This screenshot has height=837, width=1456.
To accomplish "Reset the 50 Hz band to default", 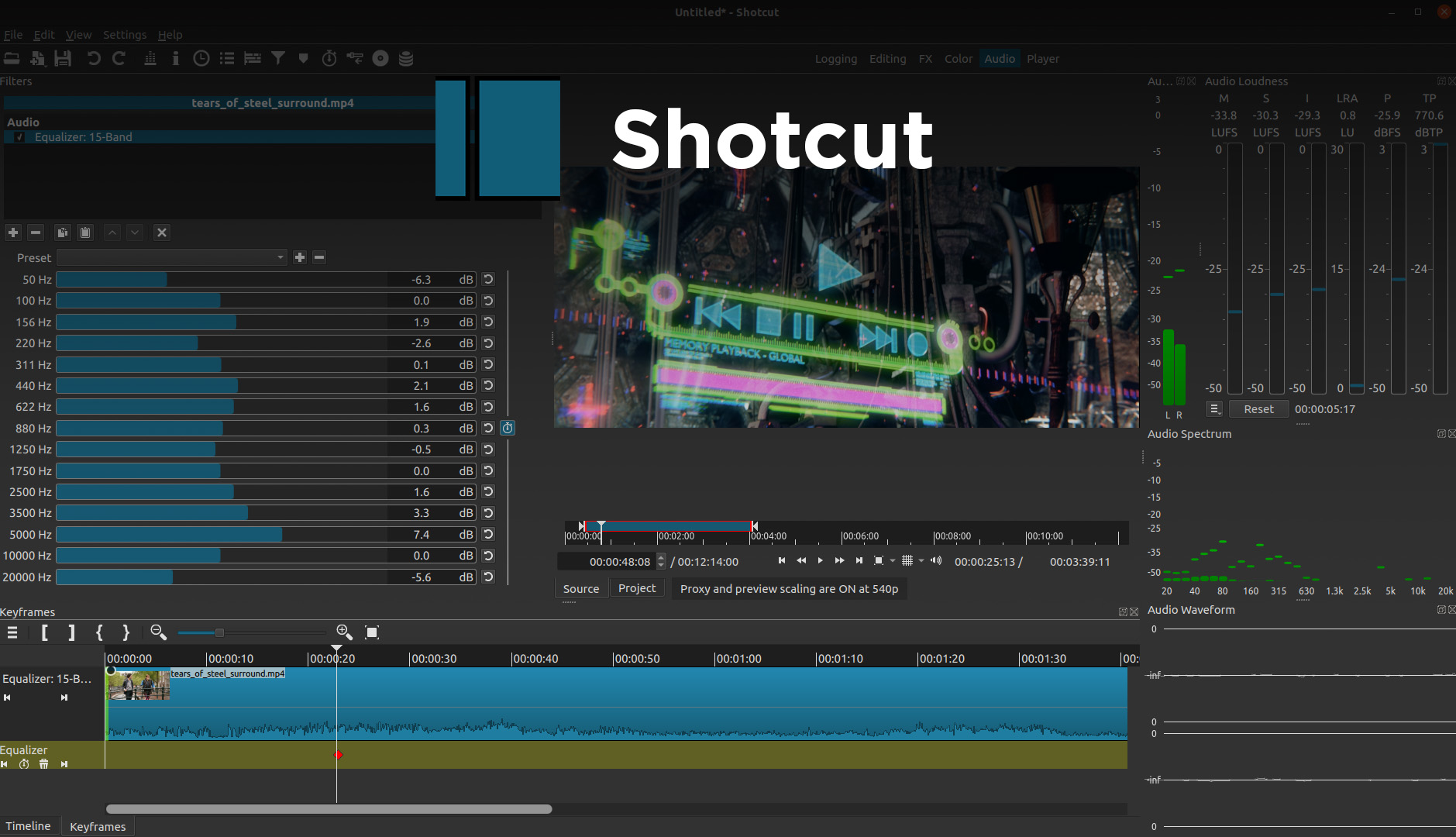I will pyautogui.click(x=488, y=280).
